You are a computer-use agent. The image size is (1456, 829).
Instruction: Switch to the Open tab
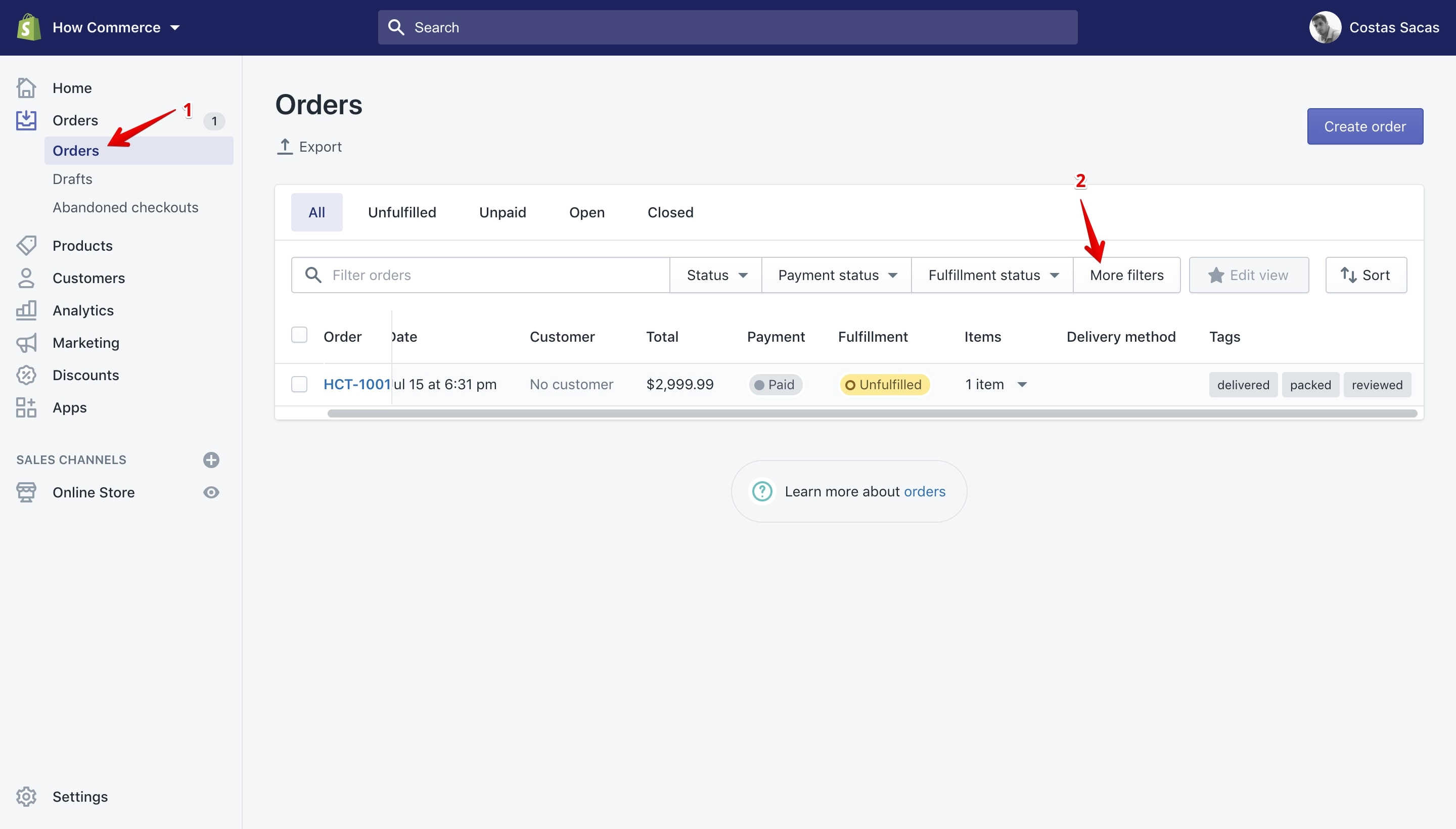tap(587, 212)
